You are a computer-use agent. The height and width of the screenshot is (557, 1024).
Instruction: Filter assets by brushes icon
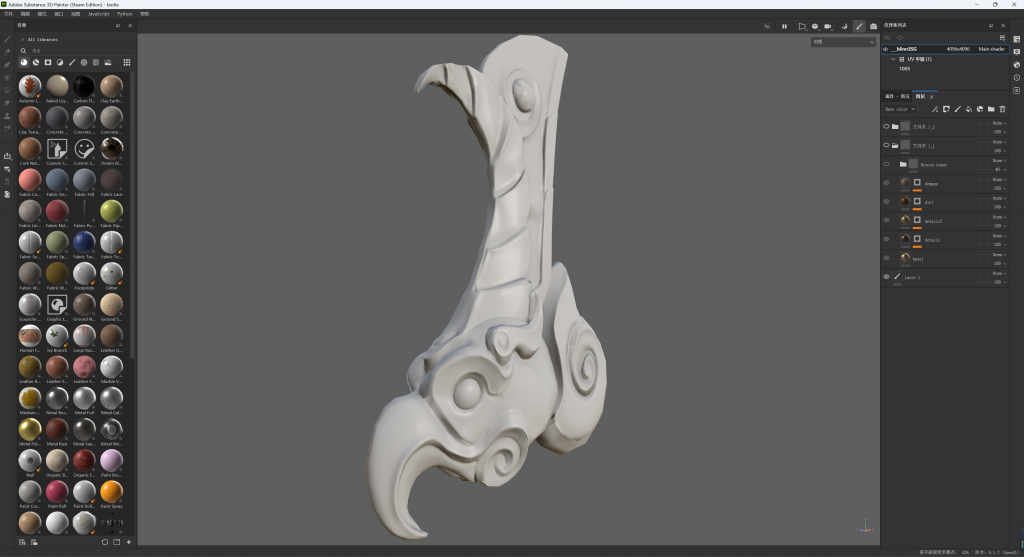tap(72, 62)
